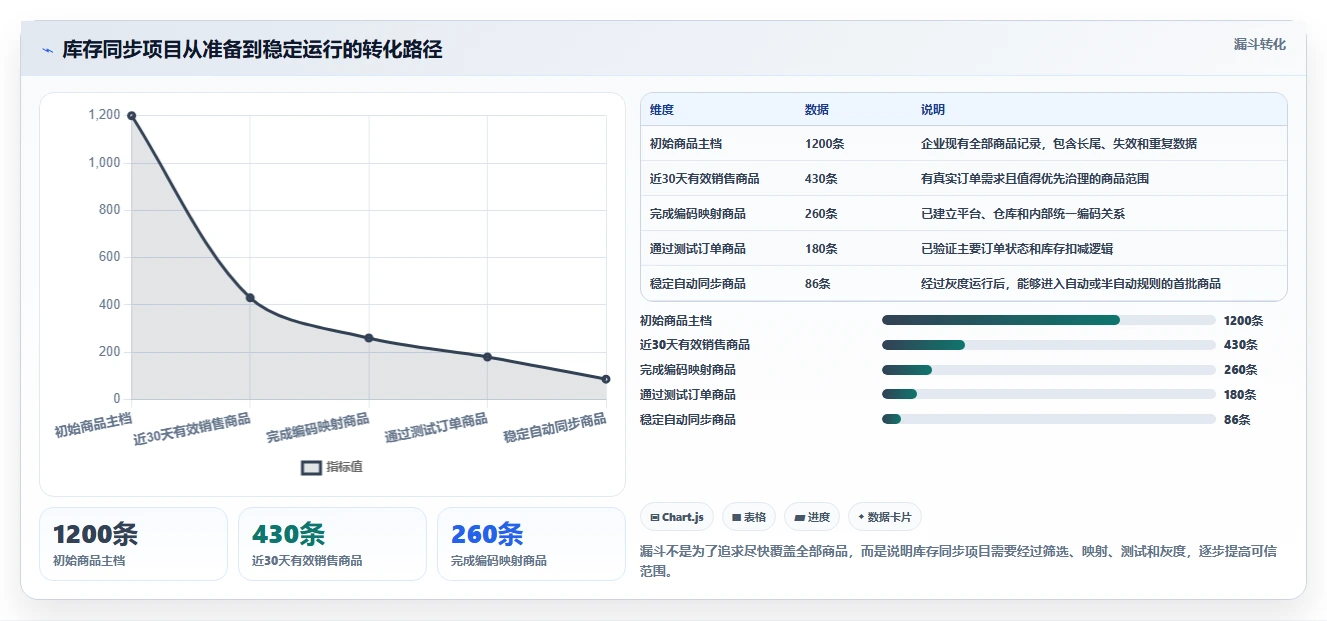The width and height of the screenshot is (1327, 621).
Task: Click the chart point at 完成编码映射商品
Action: click(x=369, y=338)
